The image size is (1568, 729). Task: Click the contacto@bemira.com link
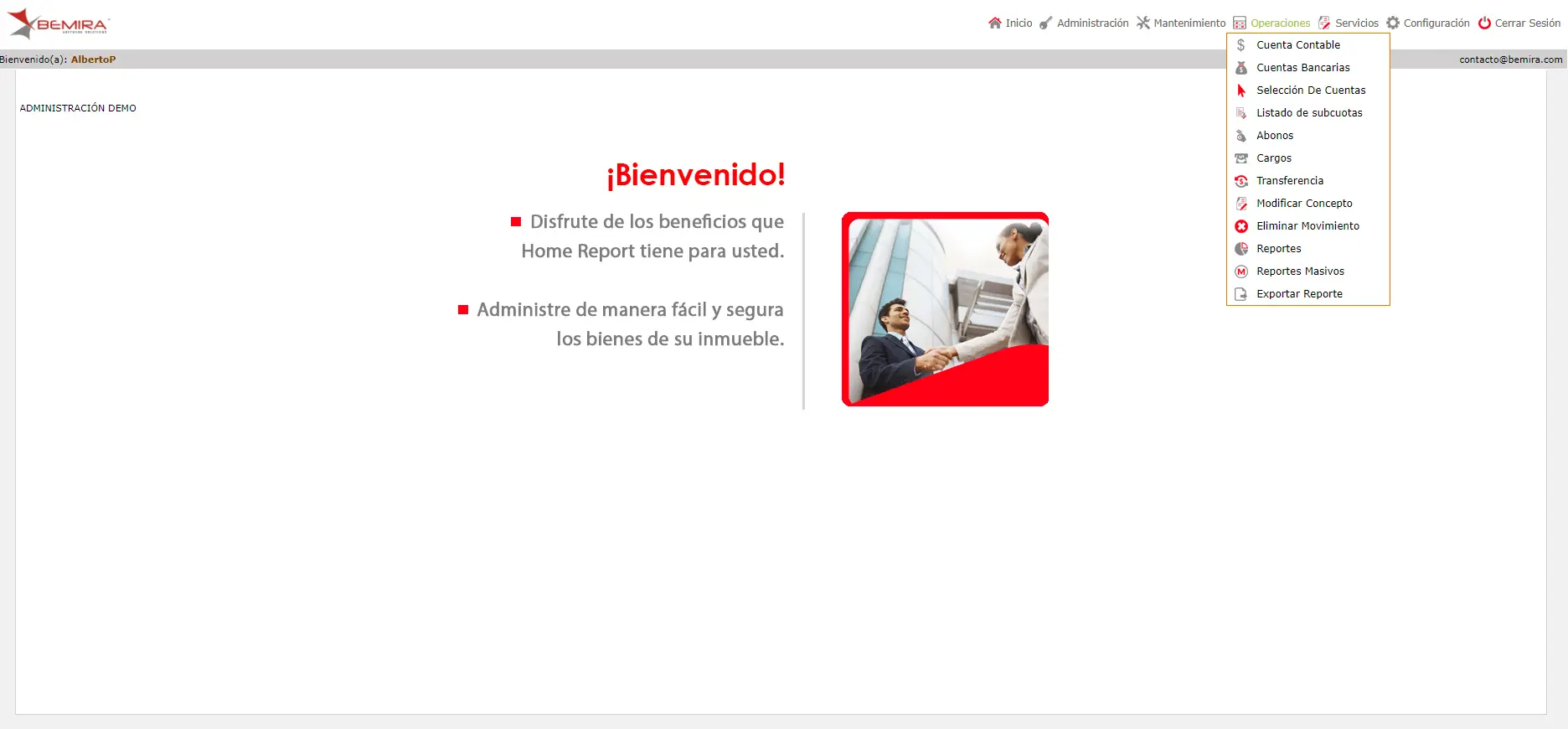tap(1510, 59)
